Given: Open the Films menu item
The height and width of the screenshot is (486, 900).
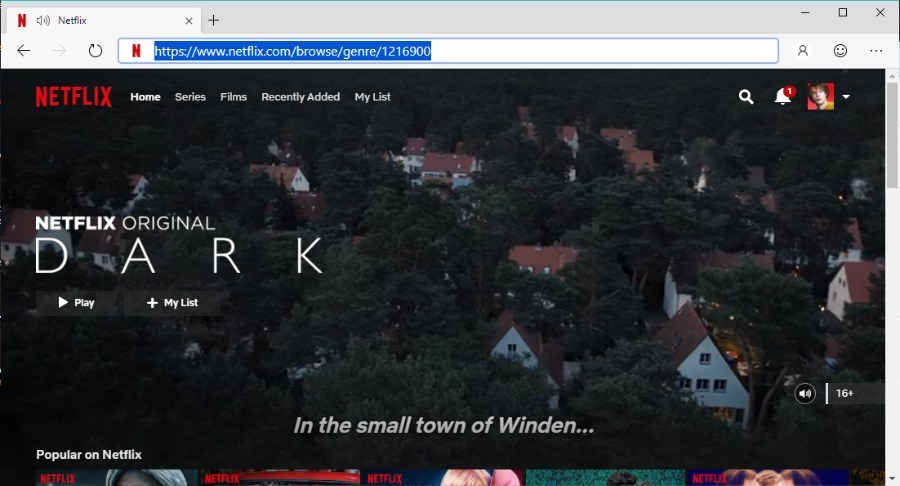Looking at the screenshot, I should [x=233, y=97].
